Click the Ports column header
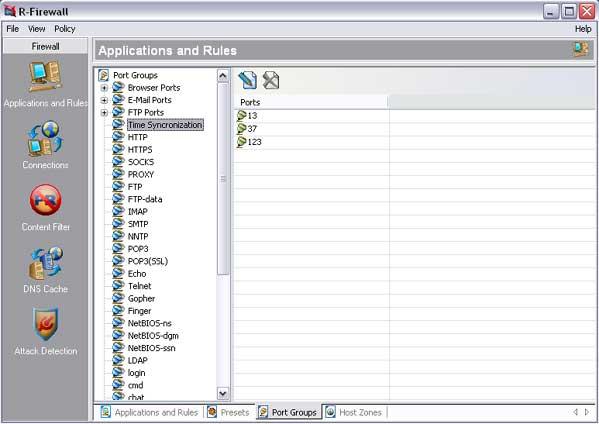 [311, 102]
